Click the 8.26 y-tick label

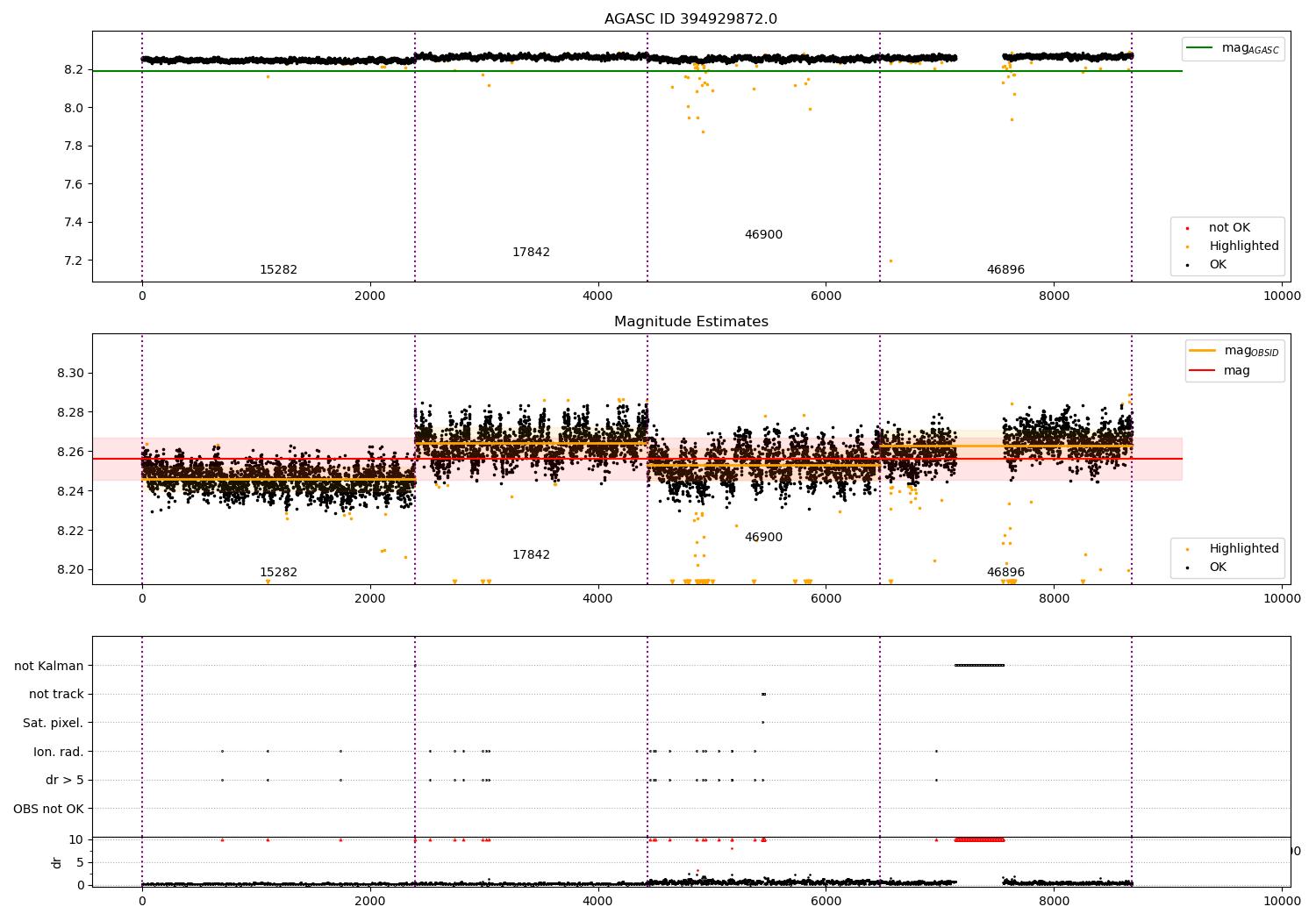tap(70, 453)
